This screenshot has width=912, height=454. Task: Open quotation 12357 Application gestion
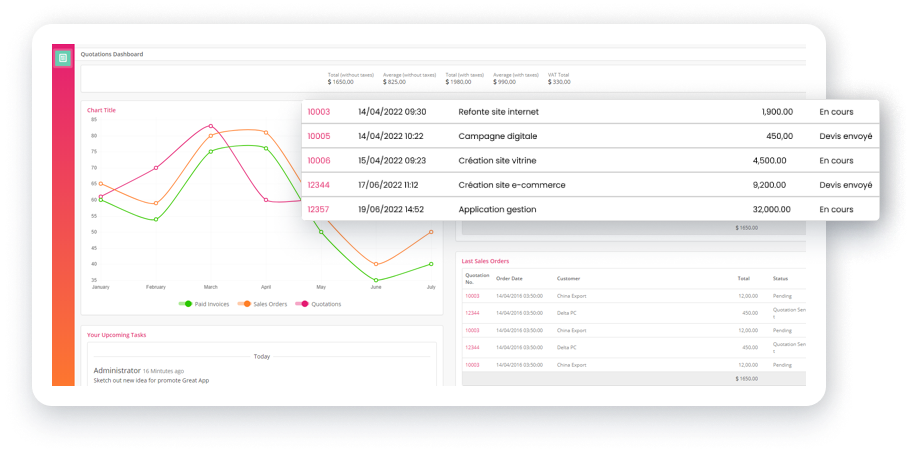tap(318, 209)
